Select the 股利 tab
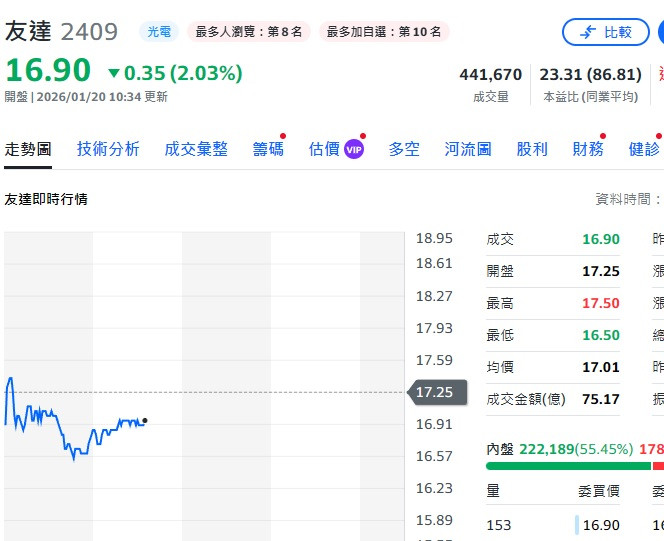Screen dimensions: 664x541 [x=532, y=149]
